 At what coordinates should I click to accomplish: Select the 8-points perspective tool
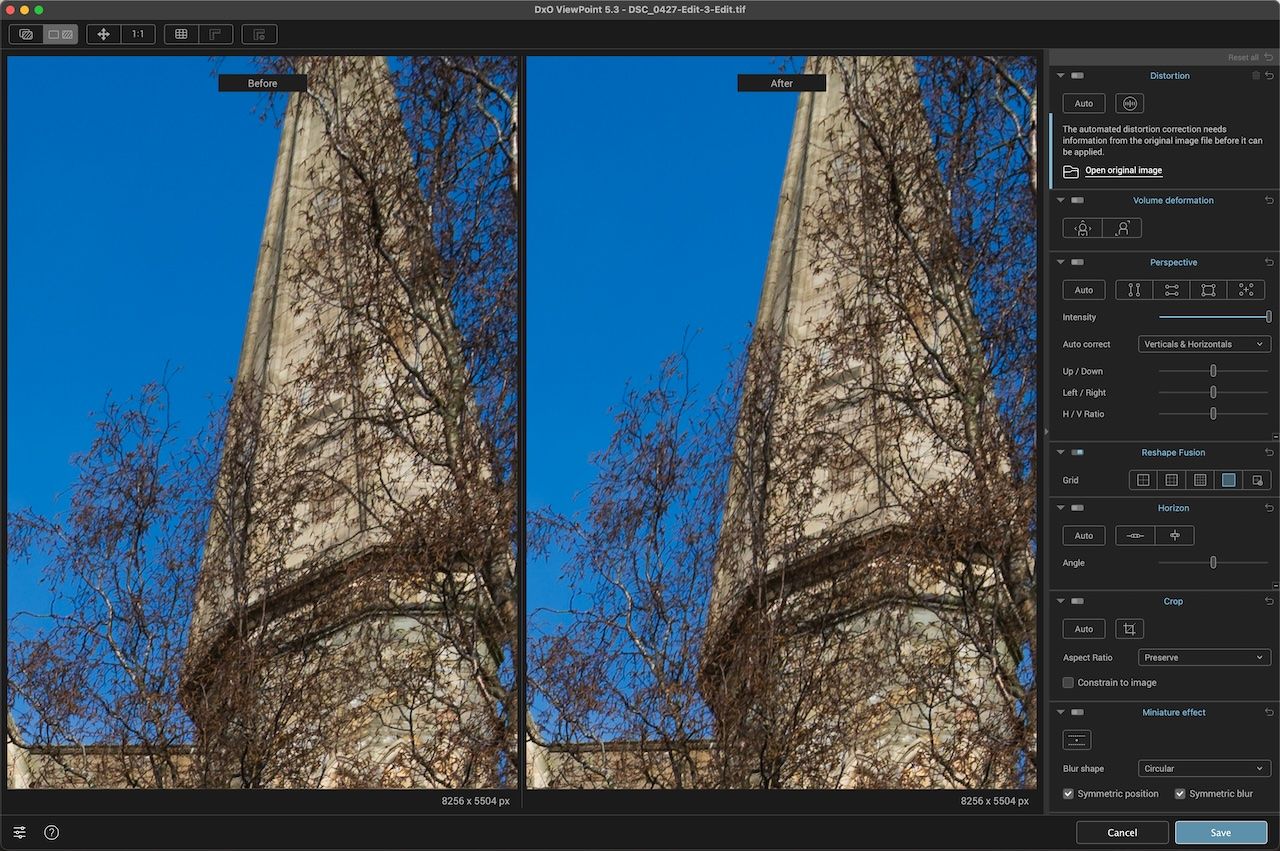click(x=1246, y=289)
